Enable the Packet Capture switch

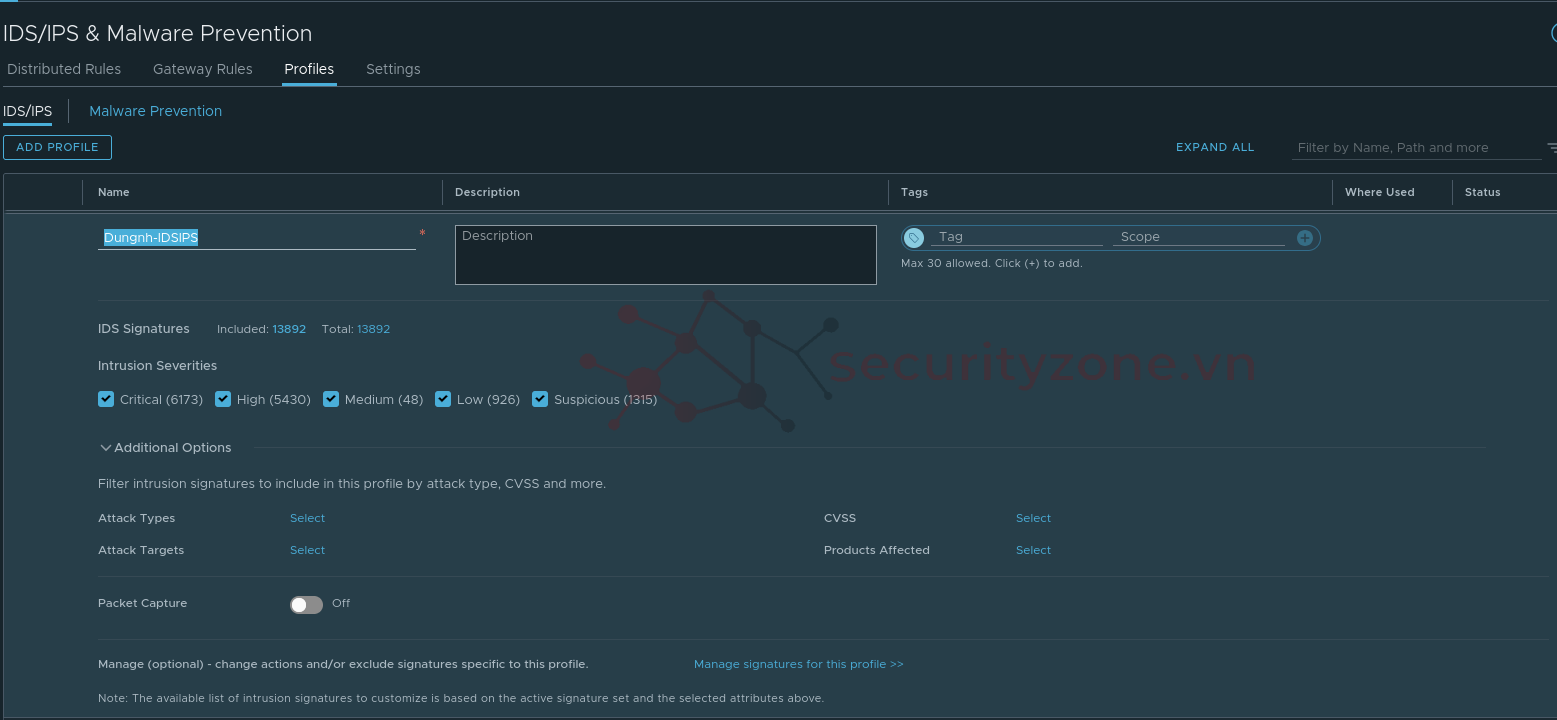(306, 604)
